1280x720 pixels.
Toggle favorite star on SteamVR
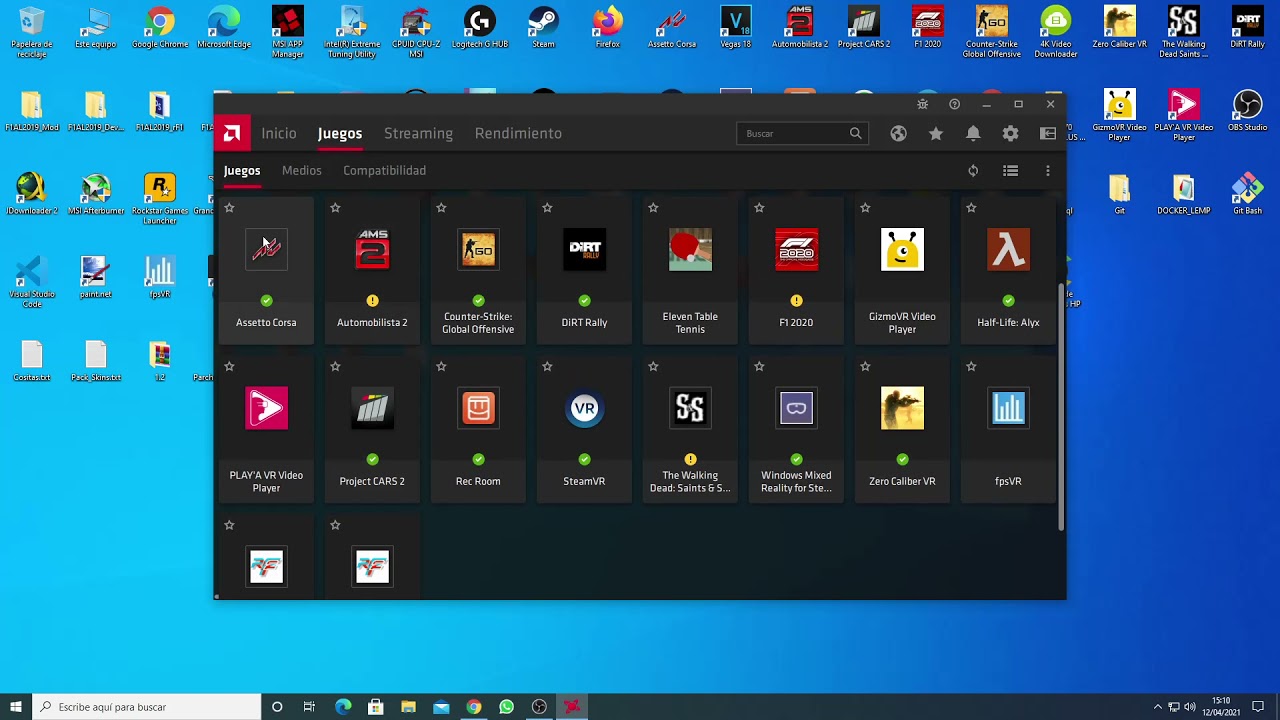coord(547,367)
